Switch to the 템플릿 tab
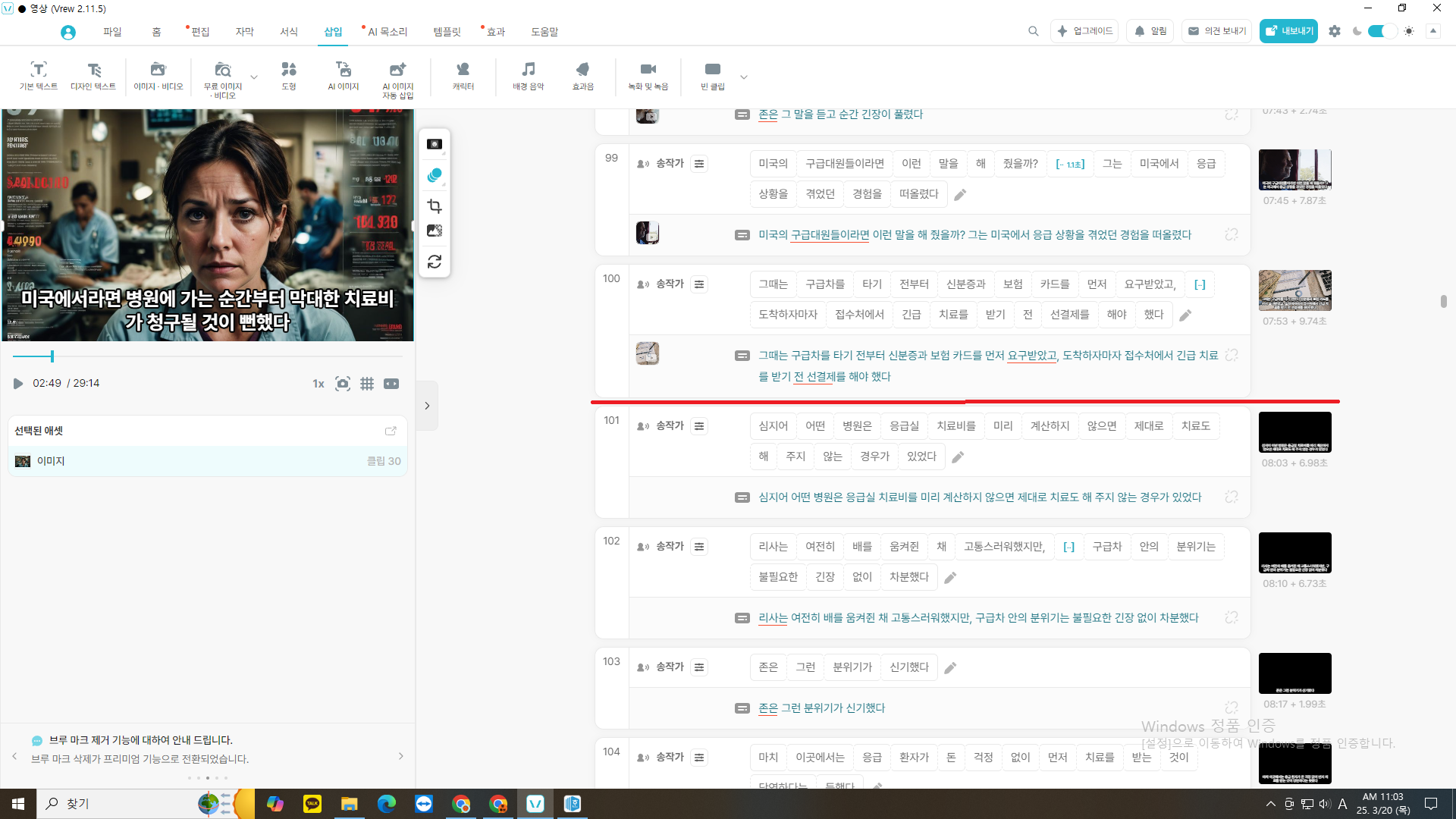This screenshot has height=819, width=1456. coord(447,32)
